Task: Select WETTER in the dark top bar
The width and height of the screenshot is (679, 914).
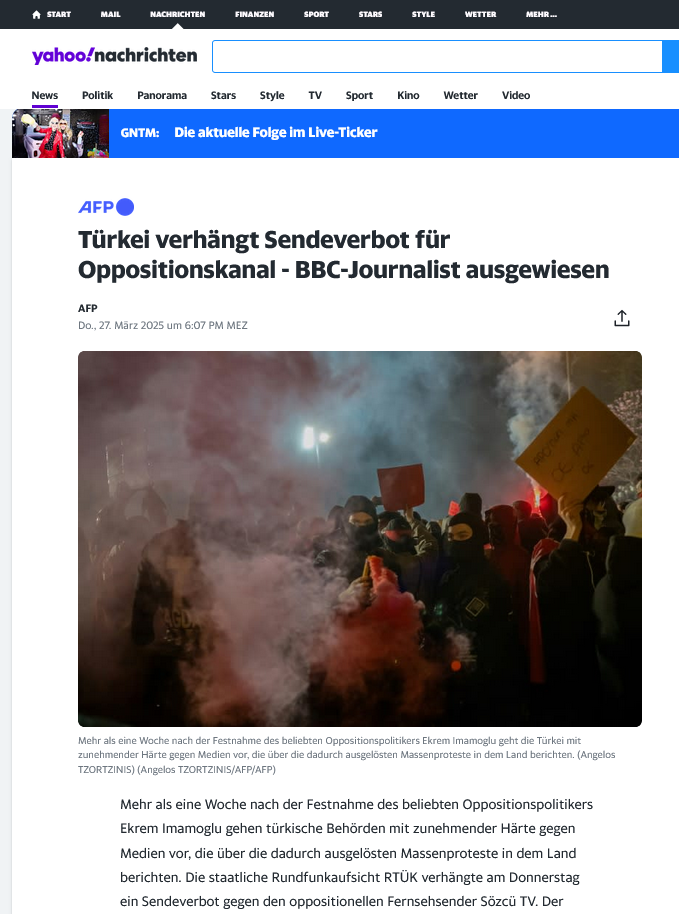Action: (480, 15)
